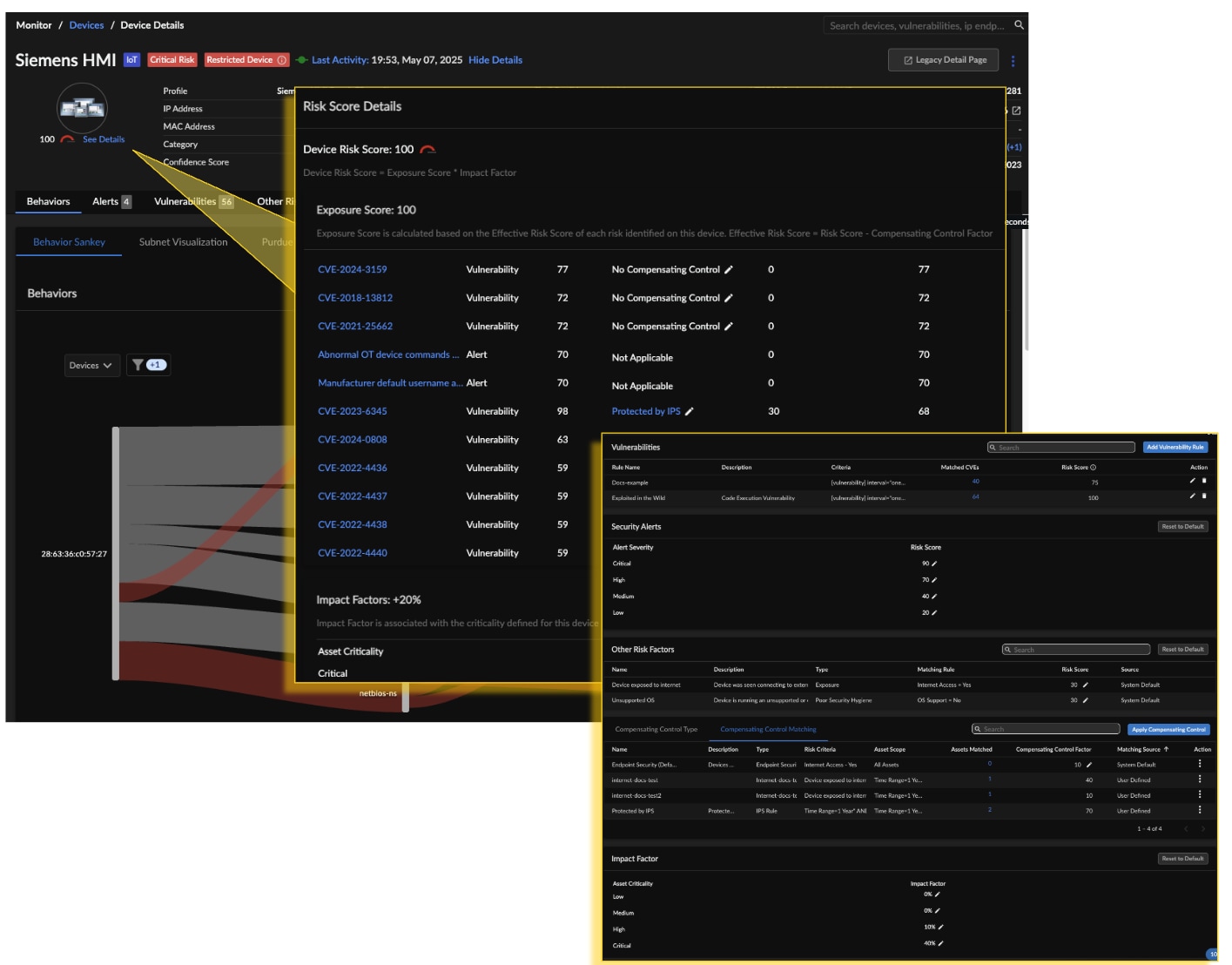Click the Siemens HMI device profile image
The image size is (1232, 965).
point(82,108)
